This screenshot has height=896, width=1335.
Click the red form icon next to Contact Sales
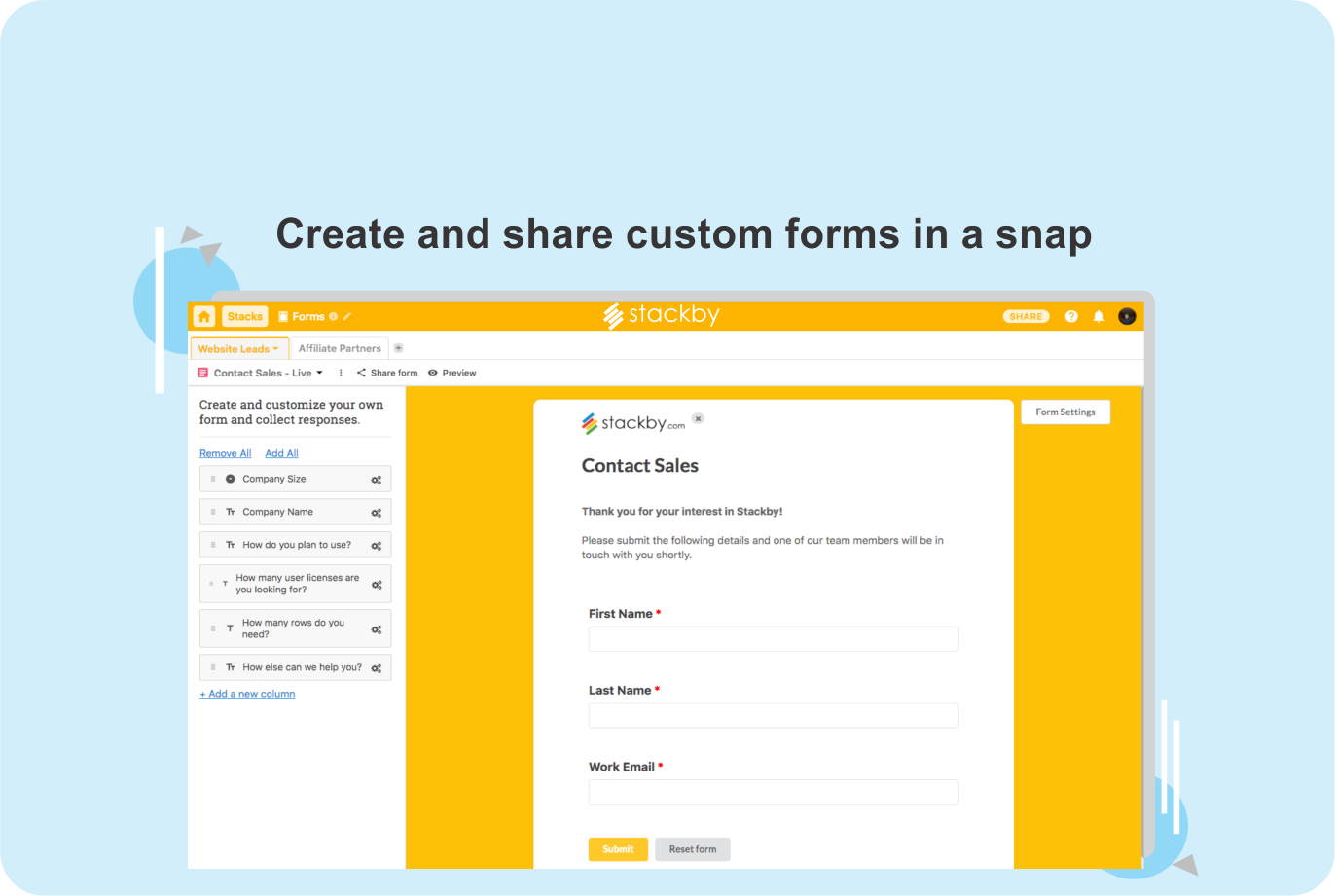(x=202, y=373)
